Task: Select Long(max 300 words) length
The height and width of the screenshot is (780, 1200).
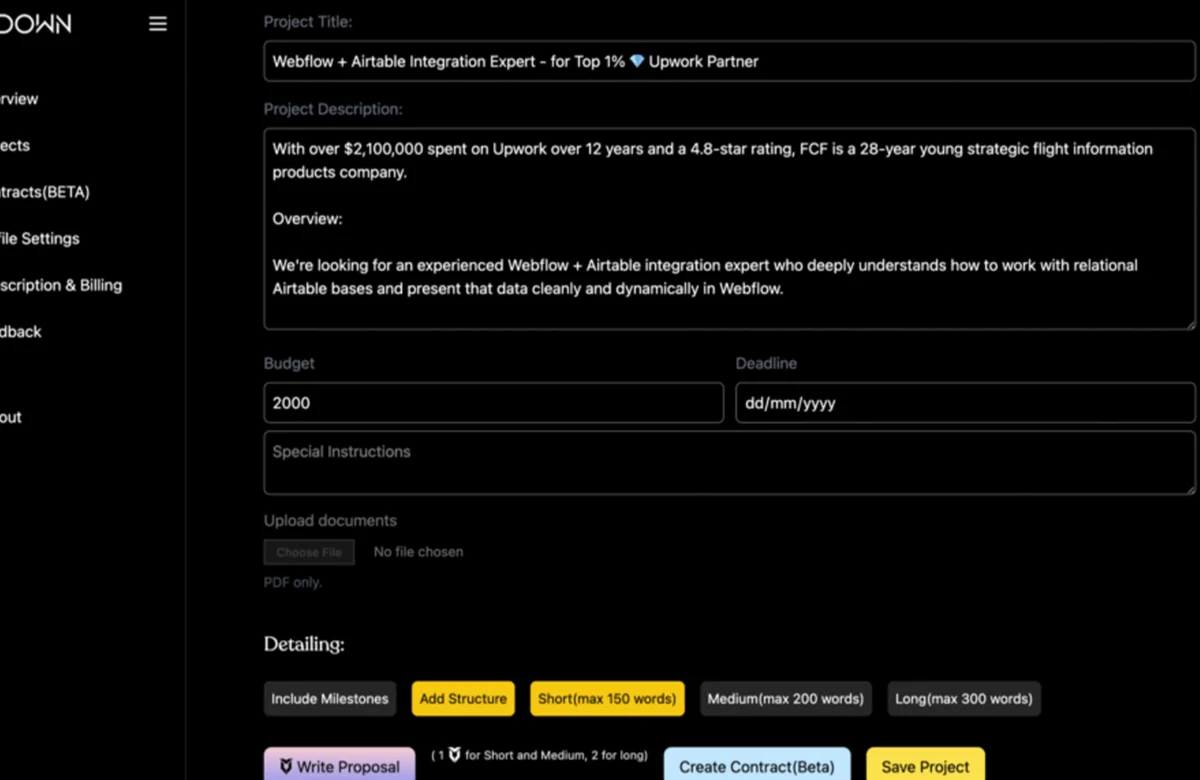Action: coord(964,699)
